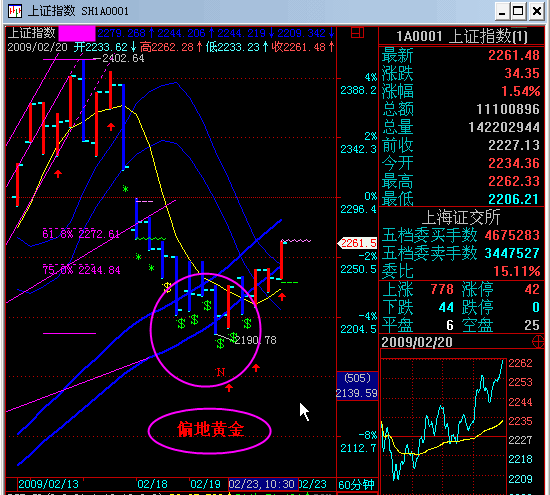Click the app icon in title bar

click(x=15, y=11)
